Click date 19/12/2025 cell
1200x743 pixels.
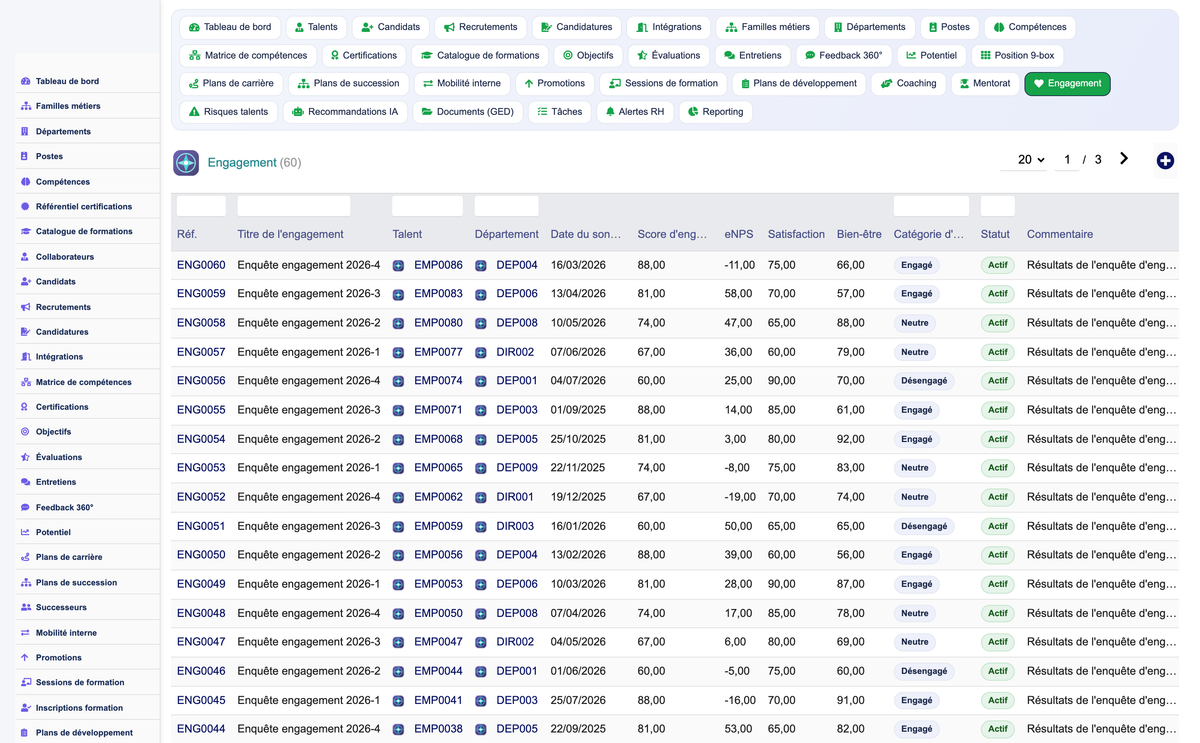[578, 498]
